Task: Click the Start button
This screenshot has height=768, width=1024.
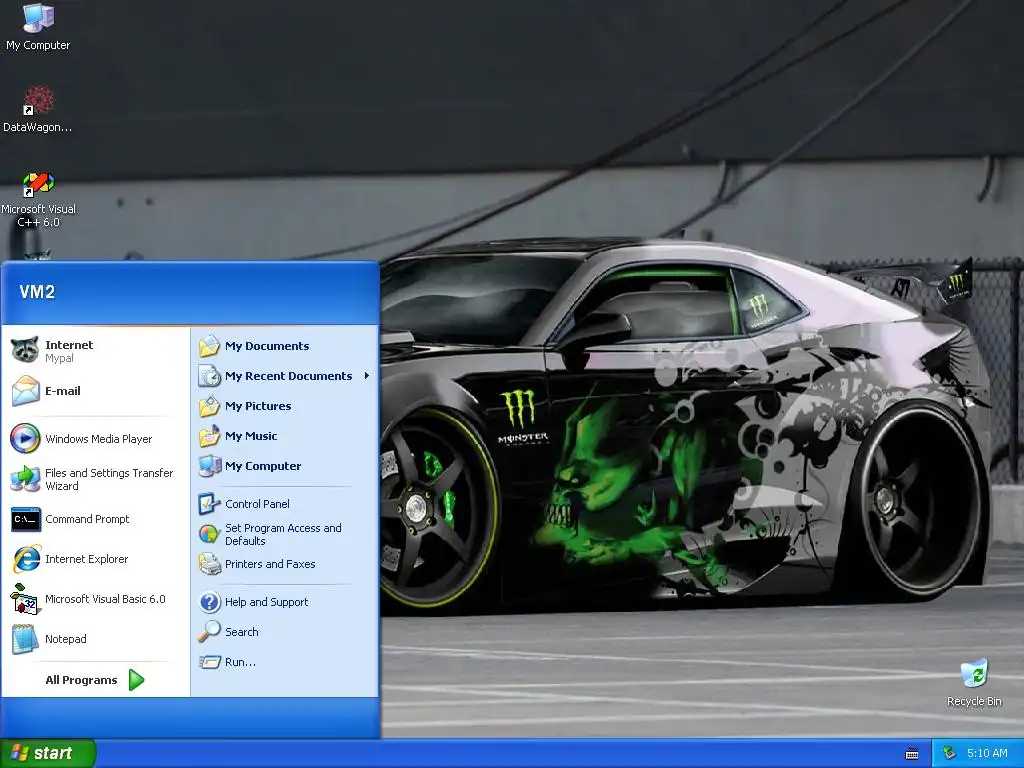Action: coord(48,753)
